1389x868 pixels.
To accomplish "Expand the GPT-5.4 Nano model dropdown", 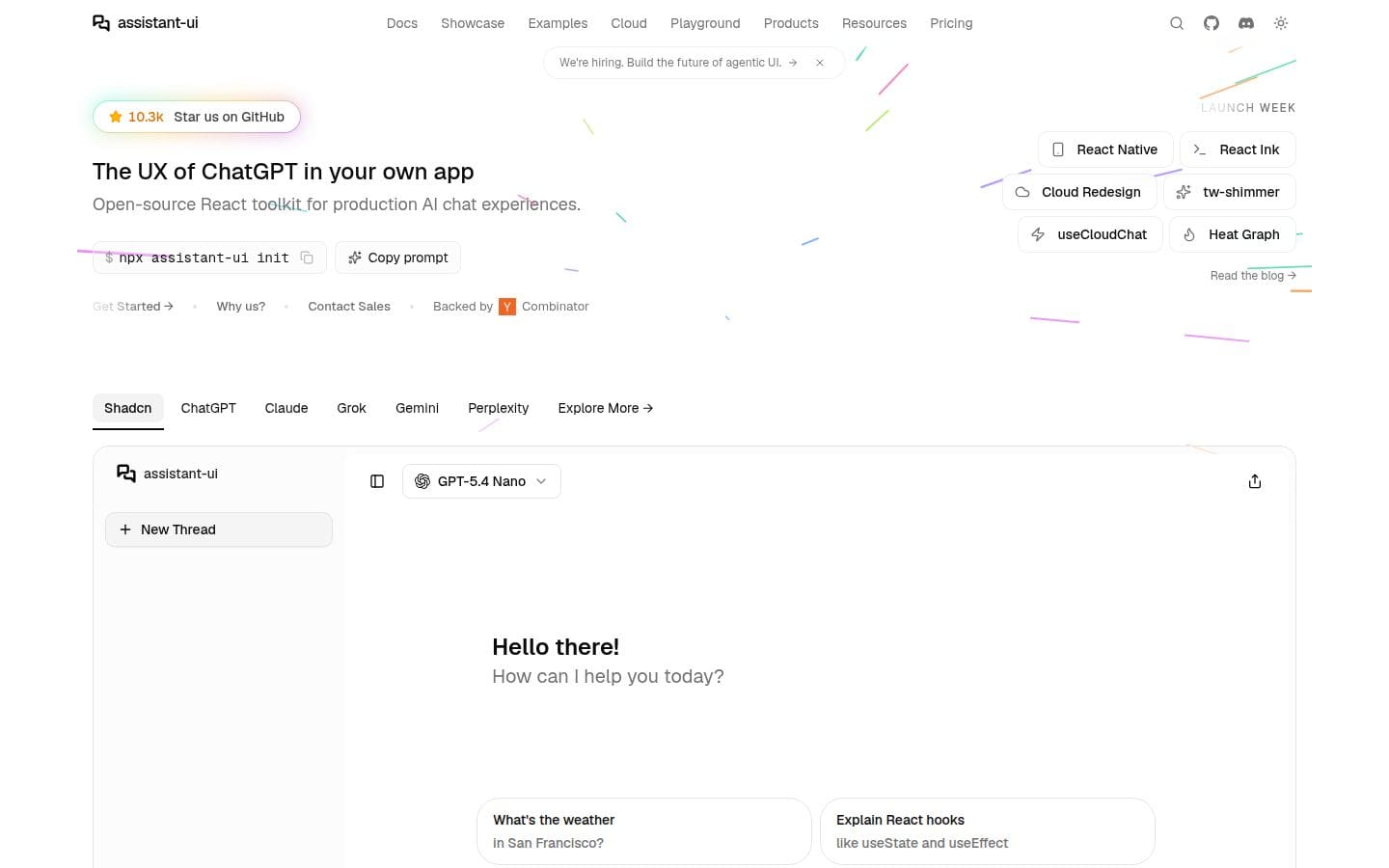I will point(481,481).
